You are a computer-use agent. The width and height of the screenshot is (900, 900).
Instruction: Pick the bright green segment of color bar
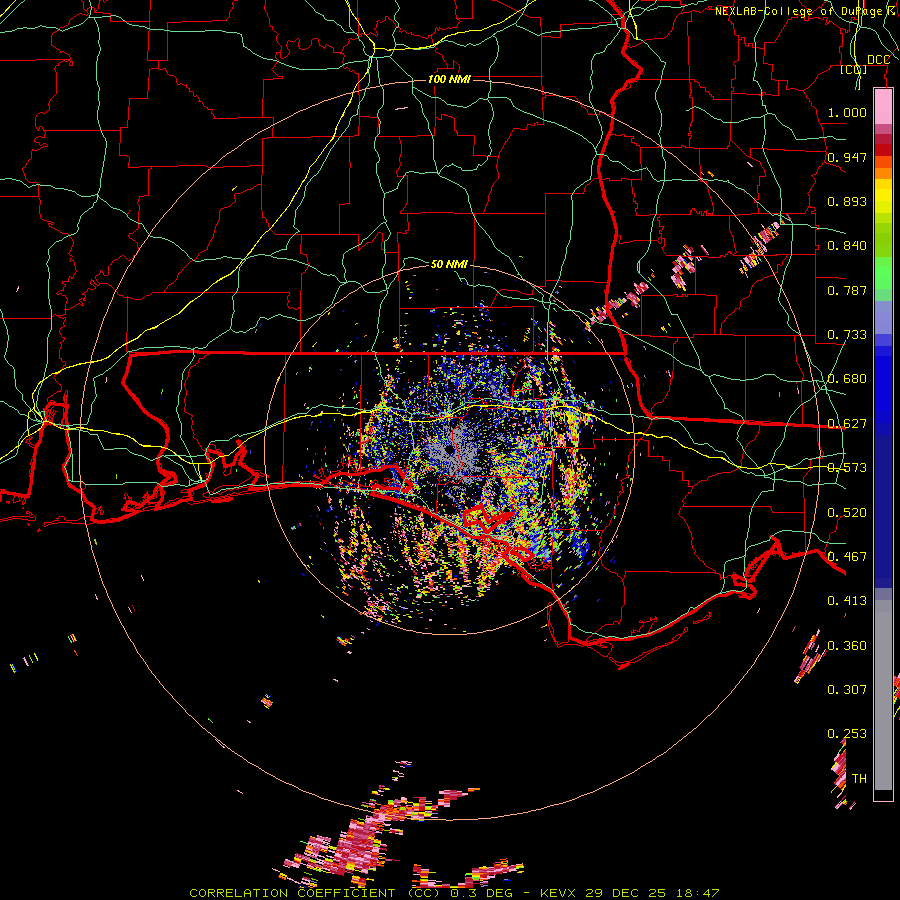(x=883, y=272)
